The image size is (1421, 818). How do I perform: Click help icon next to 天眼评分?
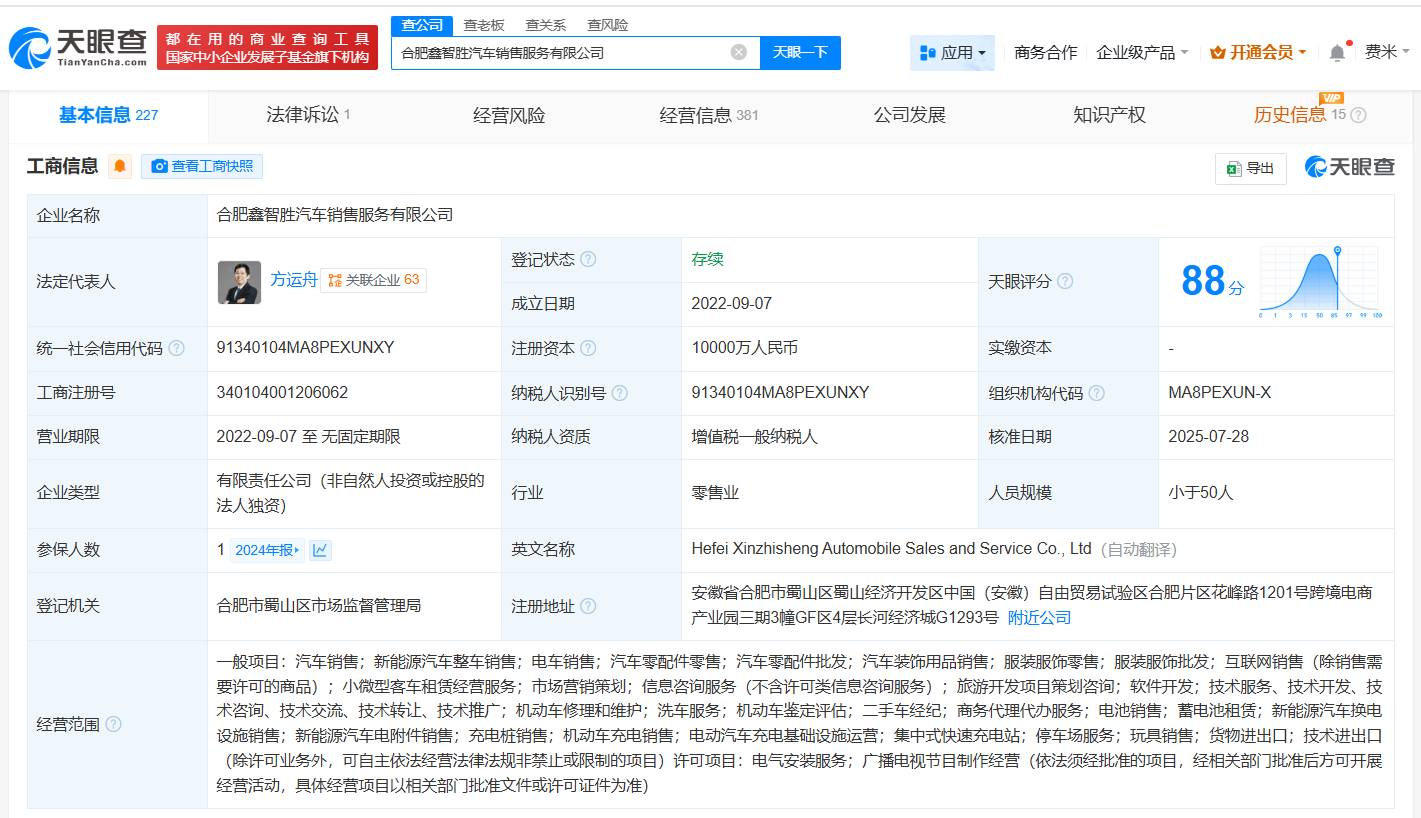[x=1065, y=282]
